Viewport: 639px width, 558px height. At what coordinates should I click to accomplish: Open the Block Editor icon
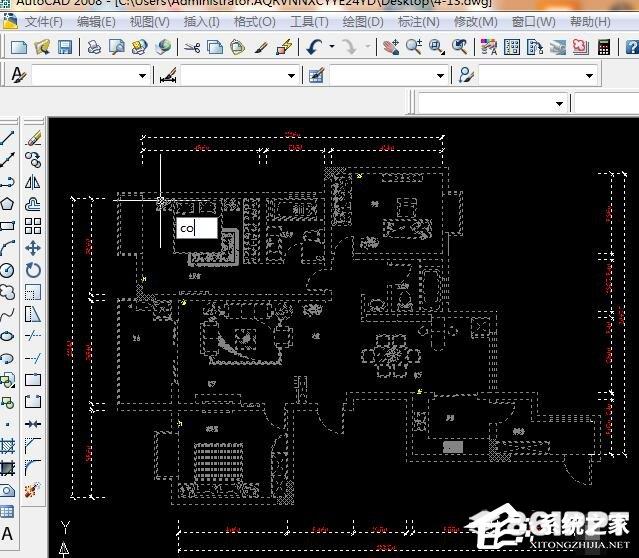point(284,47)
